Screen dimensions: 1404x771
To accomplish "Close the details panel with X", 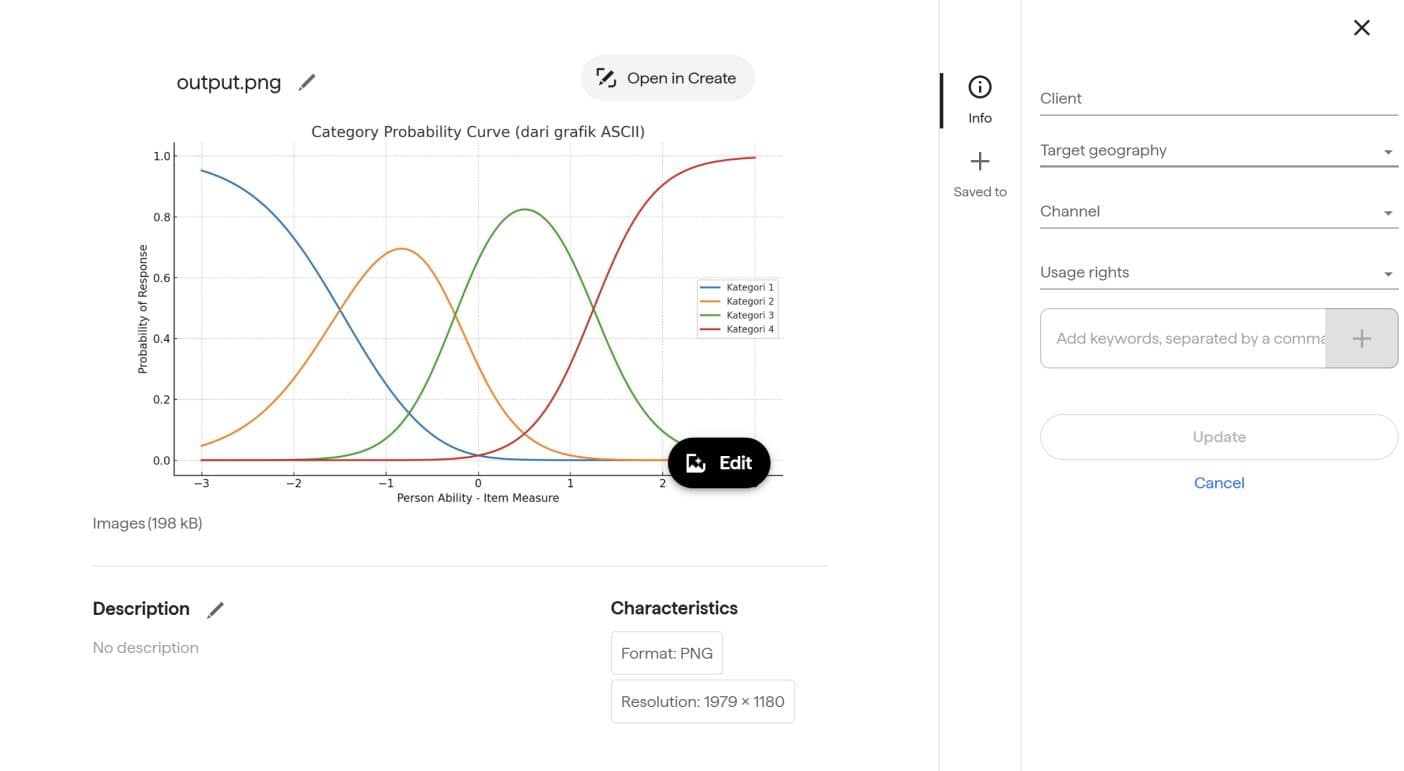I will pyautogui.click(x=1361, y=28).
